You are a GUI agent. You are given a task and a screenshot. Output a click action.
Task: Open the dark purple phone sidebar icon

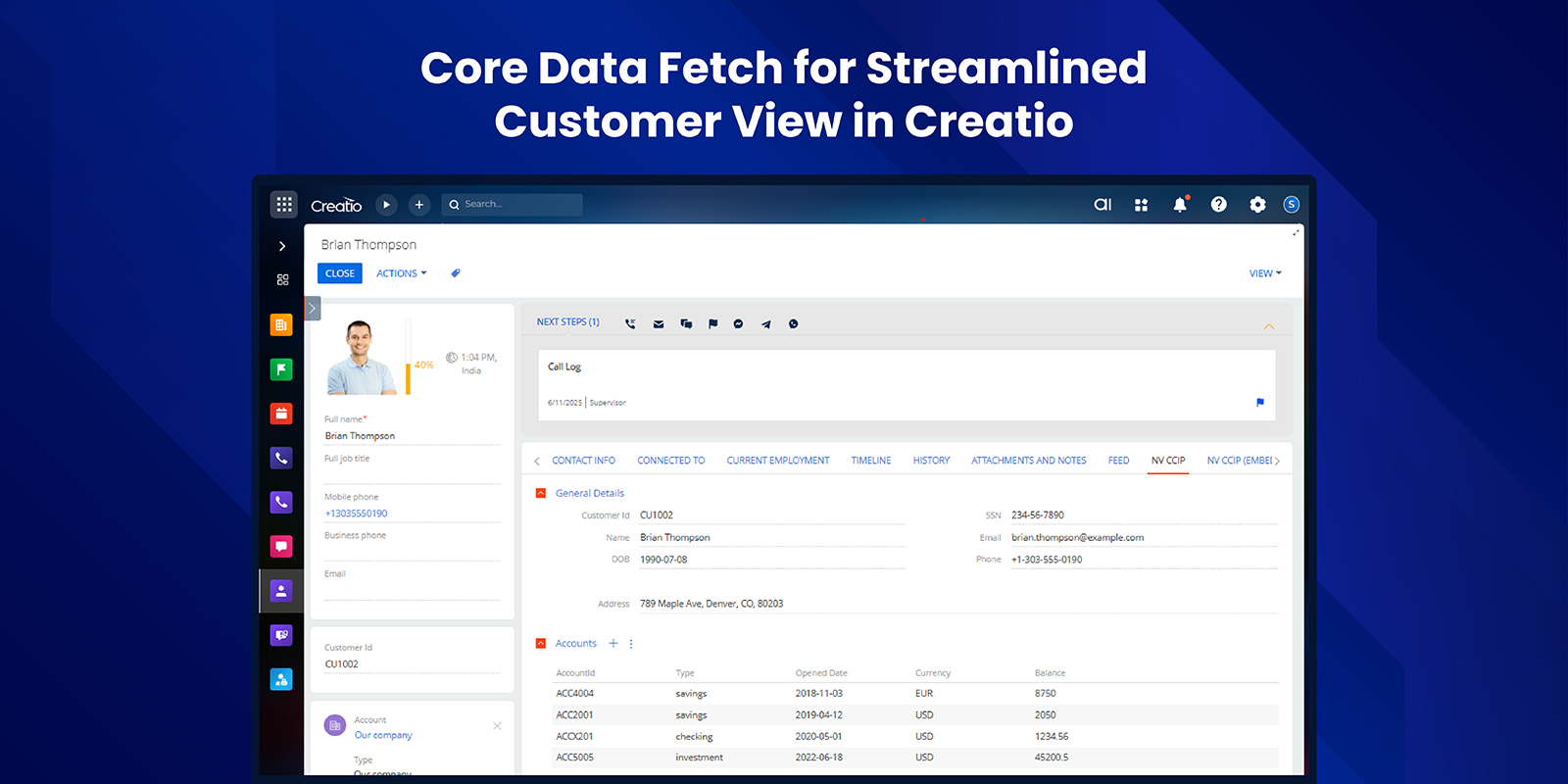tap(281, 458)
